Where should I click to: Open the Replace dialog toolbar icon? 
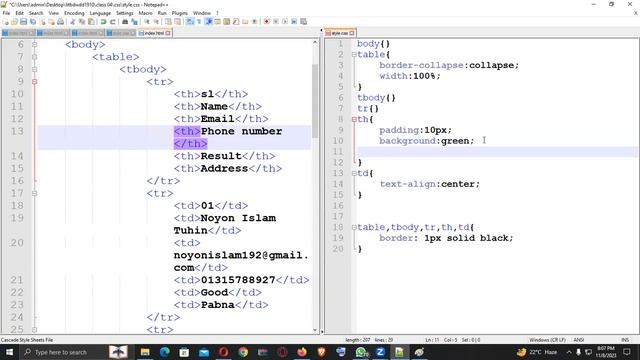[134, 21]
